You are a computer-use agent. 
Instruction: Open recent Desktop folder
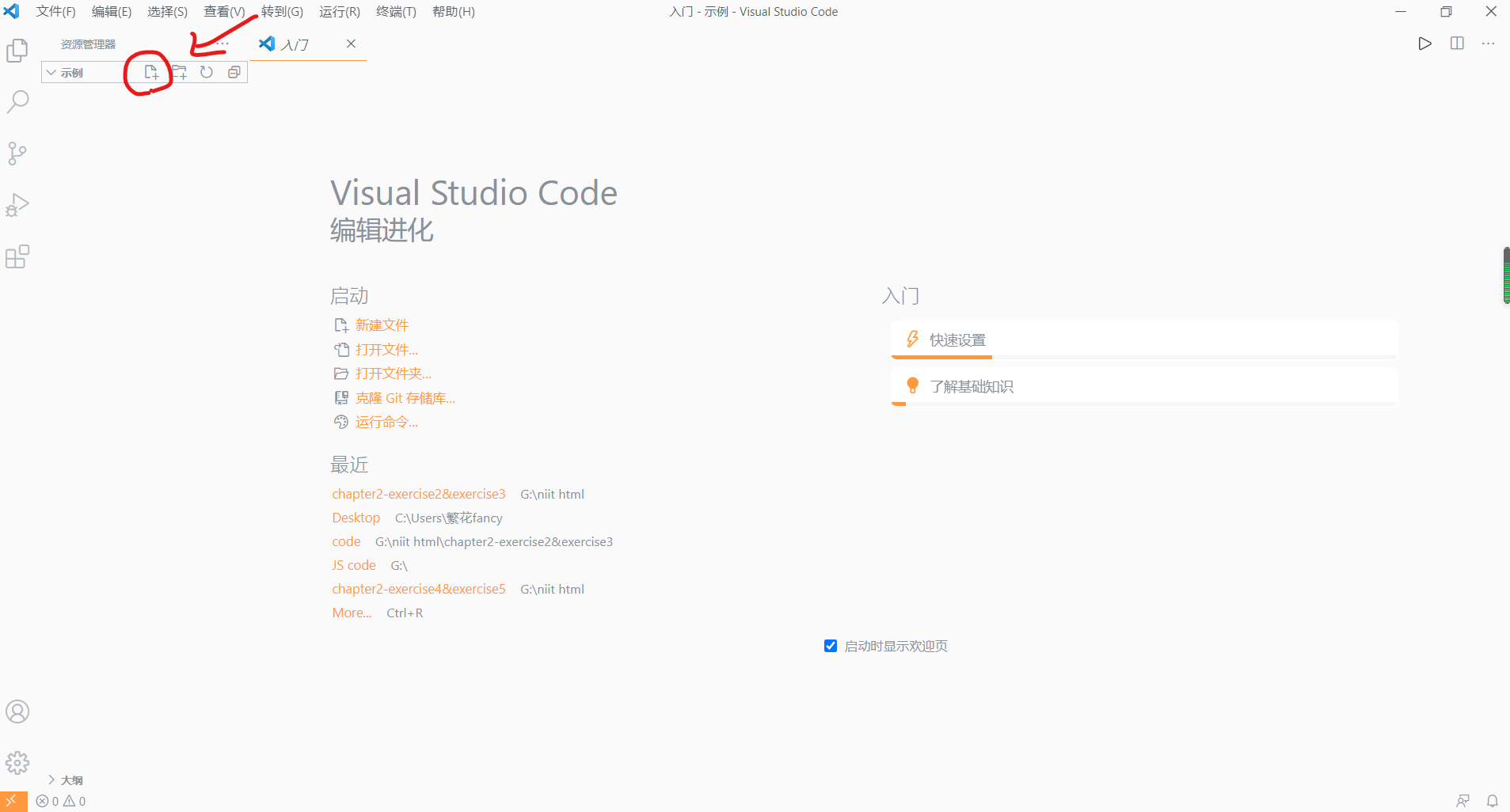tap(356, 518)
